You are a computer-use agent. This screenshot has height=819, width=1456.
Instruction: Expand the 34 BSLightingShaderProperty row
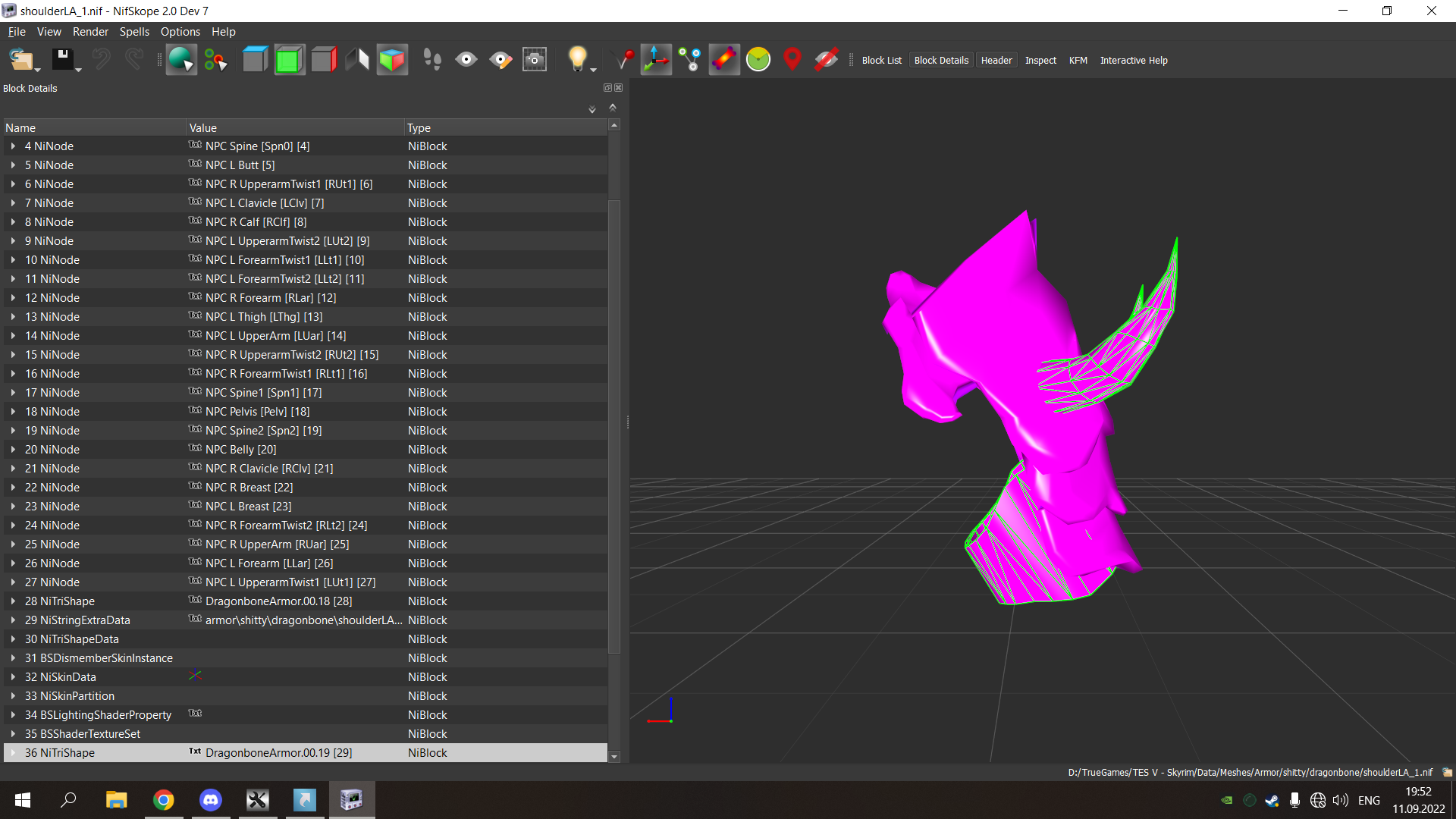13,715
